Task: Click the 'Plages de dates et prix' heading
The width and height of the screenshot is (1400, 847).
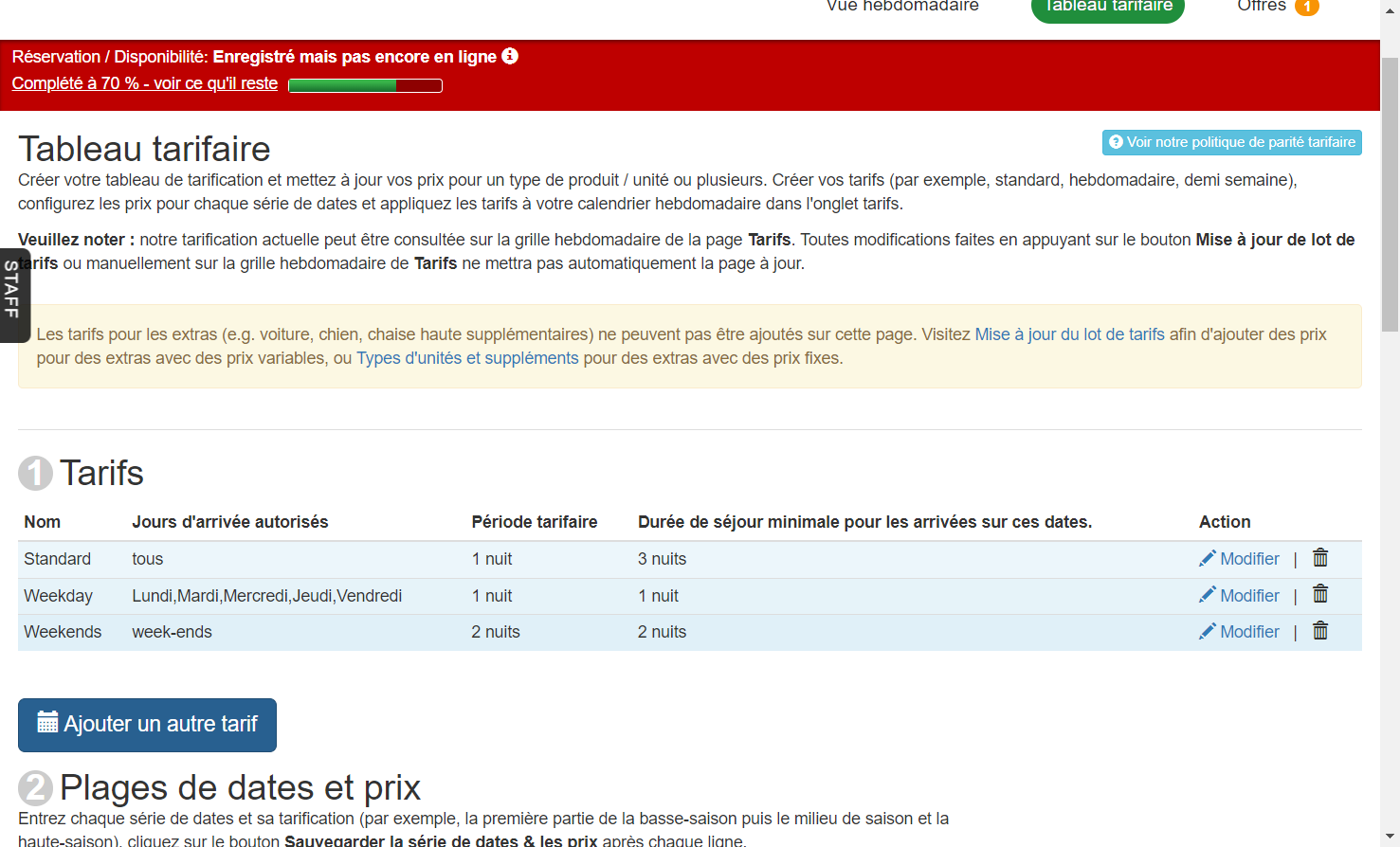Action: 240,787
